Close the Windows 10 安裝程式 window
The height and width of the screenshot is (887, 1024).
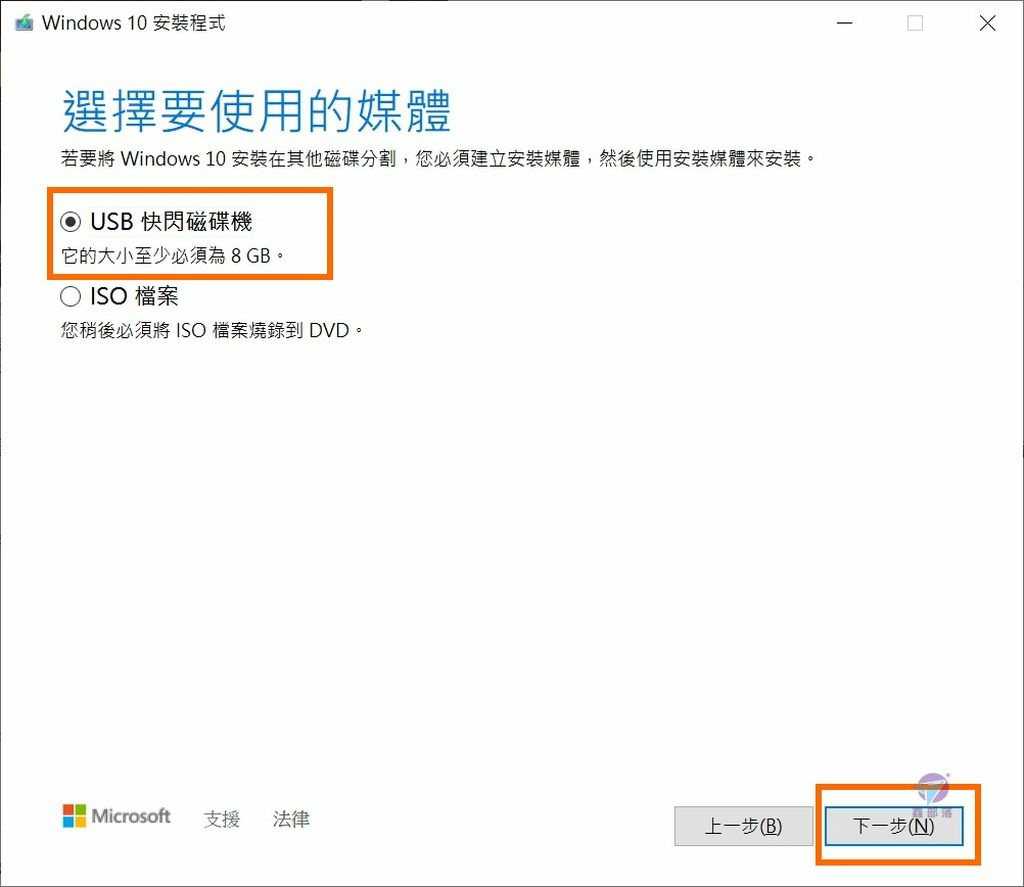987,23
